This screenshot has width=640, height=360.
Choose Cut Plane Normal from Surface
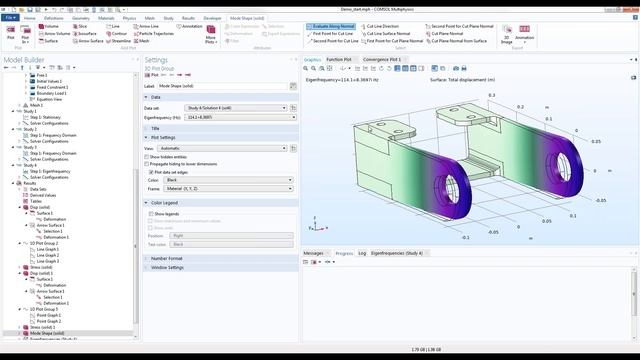[456, 41]
